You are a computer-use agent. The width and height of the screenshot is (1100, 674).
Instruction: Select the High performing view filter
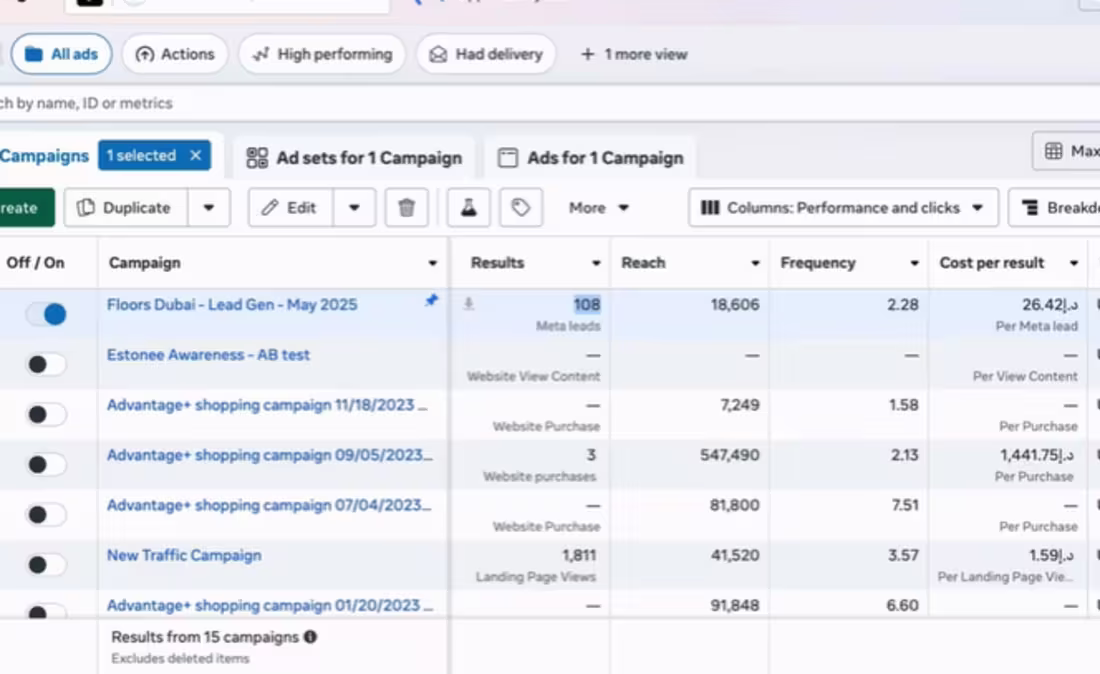(x=322, y=54)
